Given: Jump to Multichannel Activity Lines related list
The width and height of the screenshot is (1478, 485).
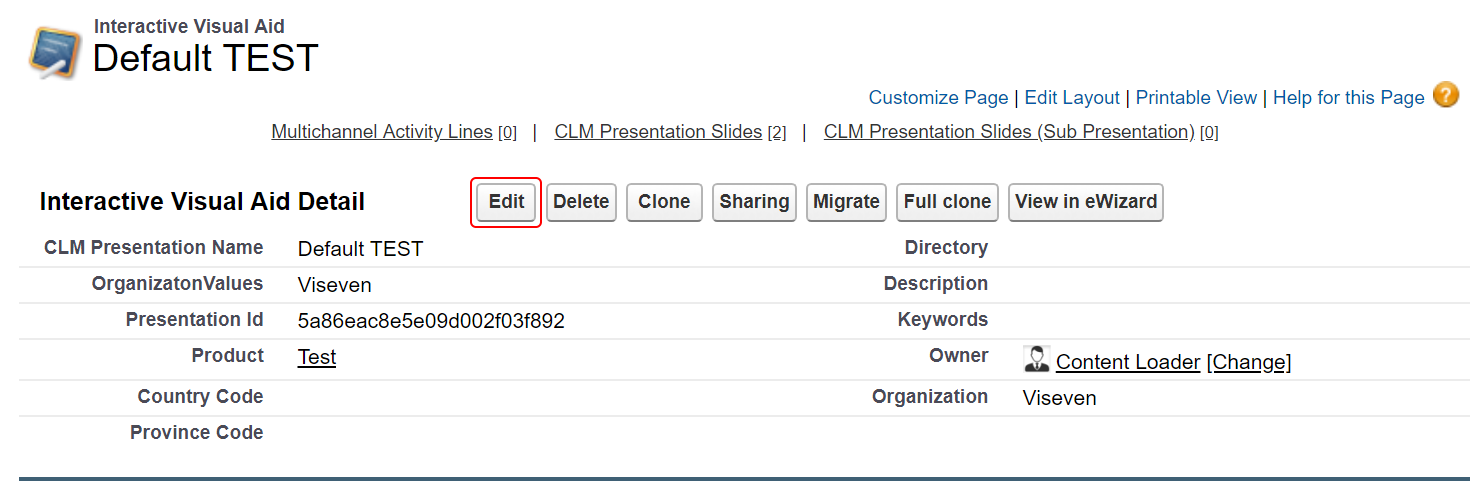Looking at the screenshot, I should click(x=382, y=132).
